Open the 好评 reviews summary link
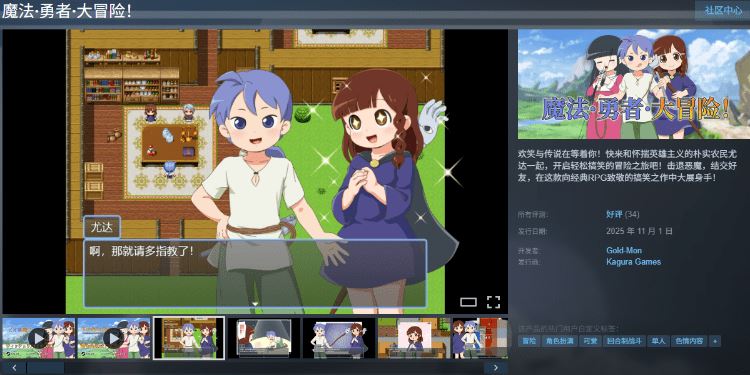750x375 pixels. coord(614,214)
